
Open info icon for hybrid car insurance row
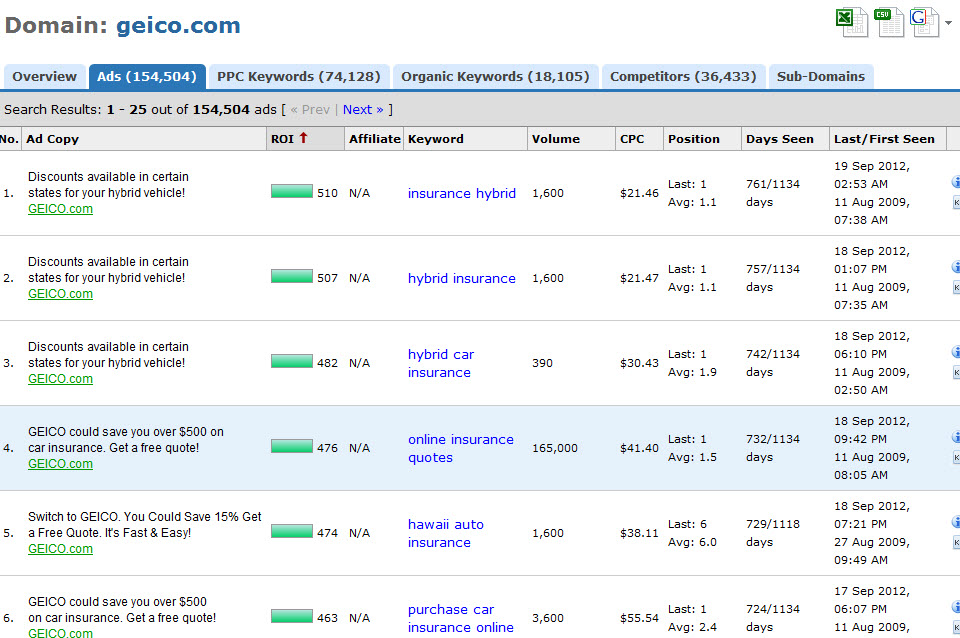click(956, 352)
